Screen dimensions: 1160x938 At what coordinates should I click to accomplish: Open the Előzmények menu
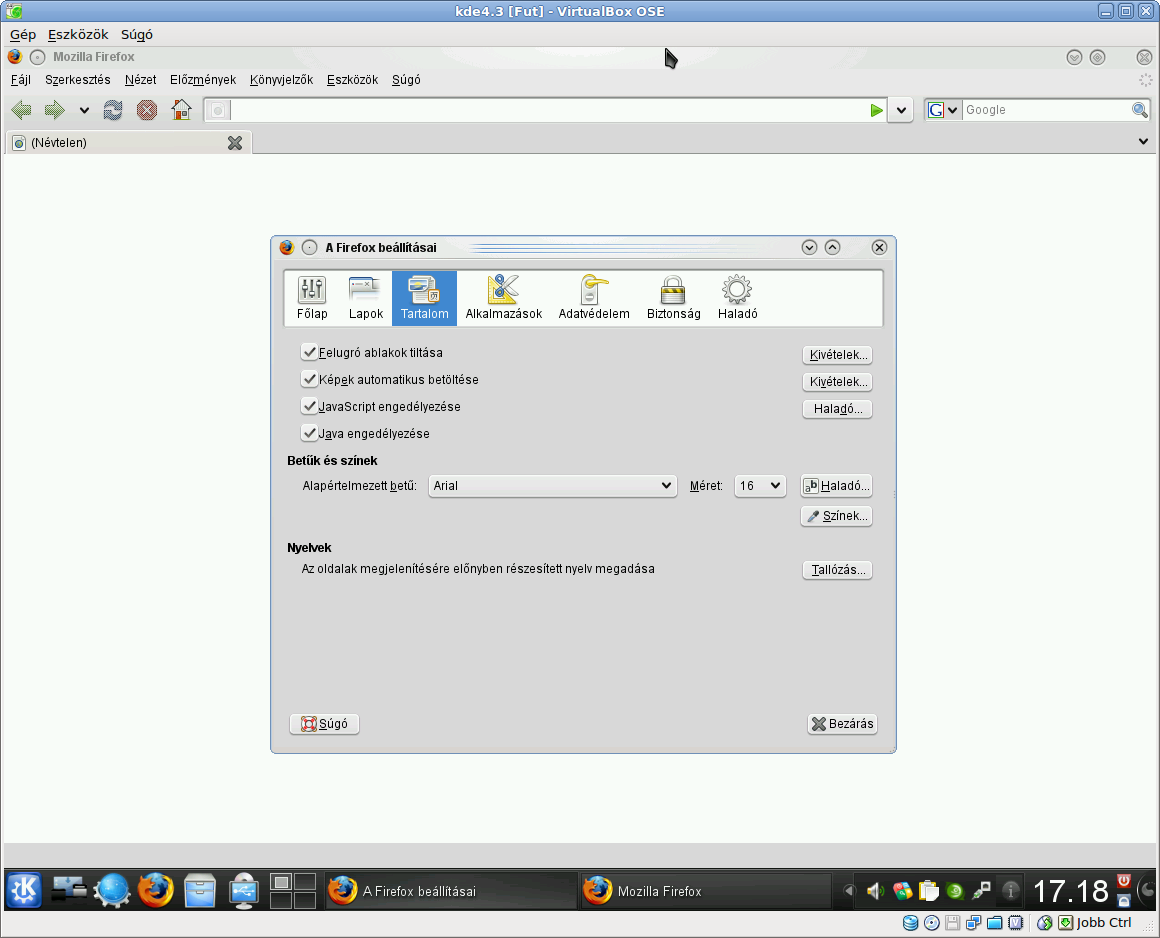(203, 80)
